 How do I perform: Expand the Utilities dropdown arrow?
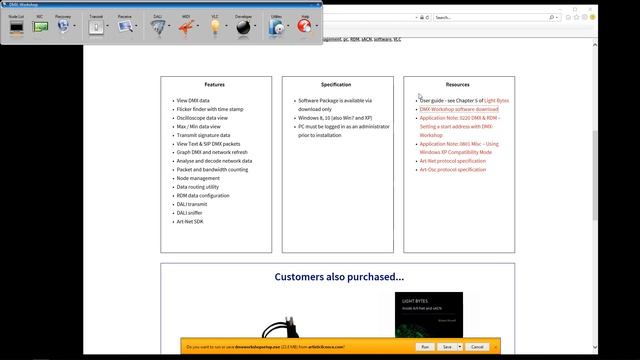[288, 26]
